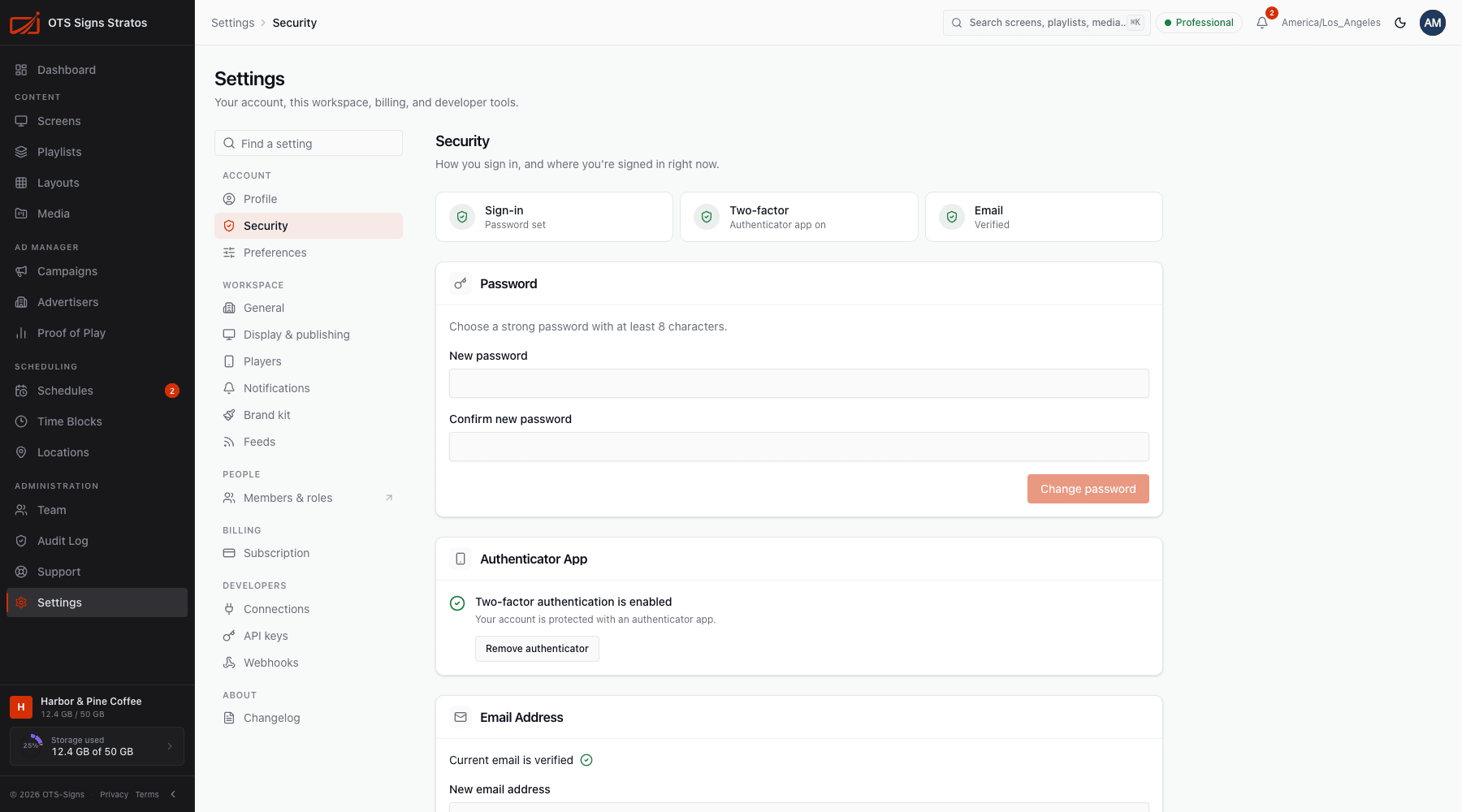The width and height of the screenshot is (1462, 812).
Task: Open Advertisers page
Action: [x=97, y=302]
